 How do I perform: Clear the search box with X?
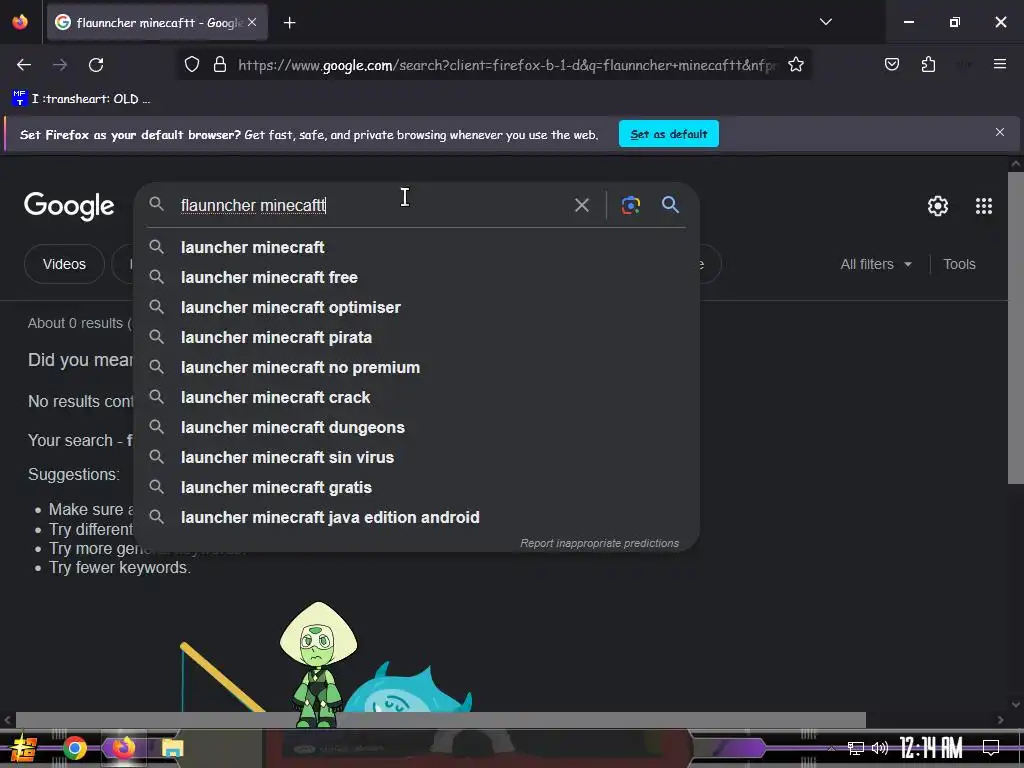tap(581, 205)
